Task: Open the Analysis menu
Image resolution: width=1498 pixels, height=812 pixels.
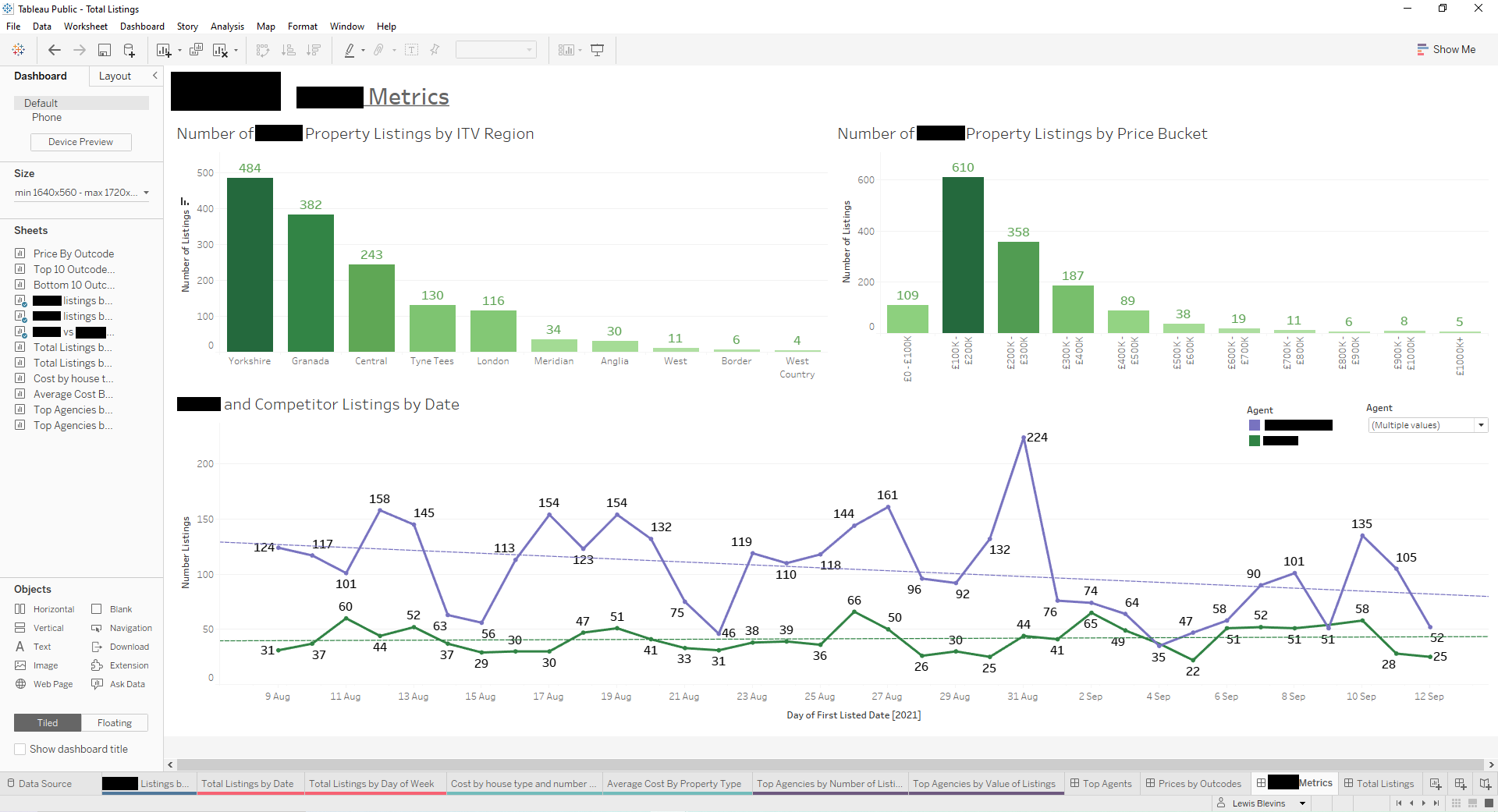Action: [227, 27]
